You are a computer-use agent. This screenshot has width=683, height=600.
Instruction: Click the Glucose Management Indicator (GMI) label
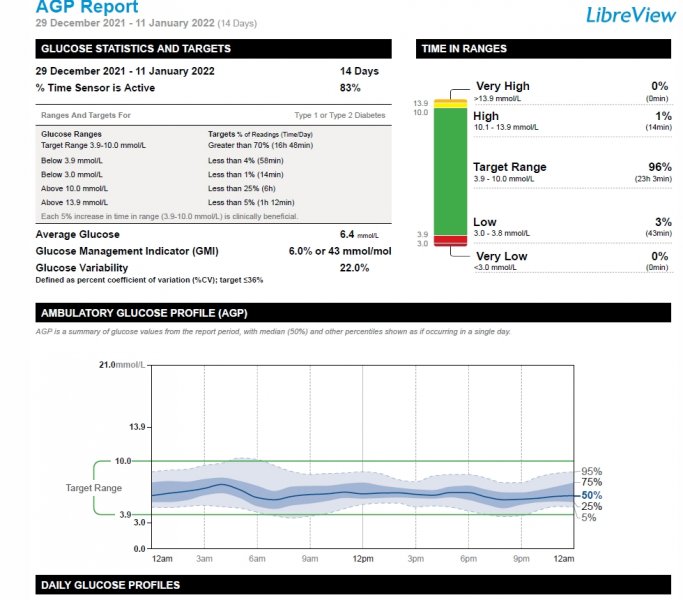coord(127,251)
